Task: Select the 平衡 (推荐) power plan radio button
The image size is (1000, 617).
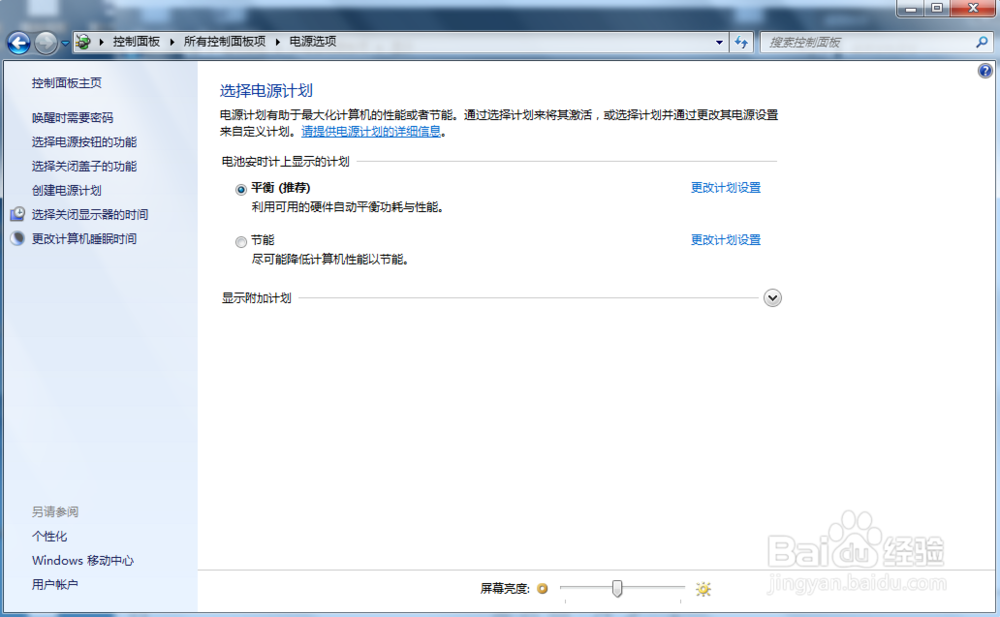Action: click(240, 190)
